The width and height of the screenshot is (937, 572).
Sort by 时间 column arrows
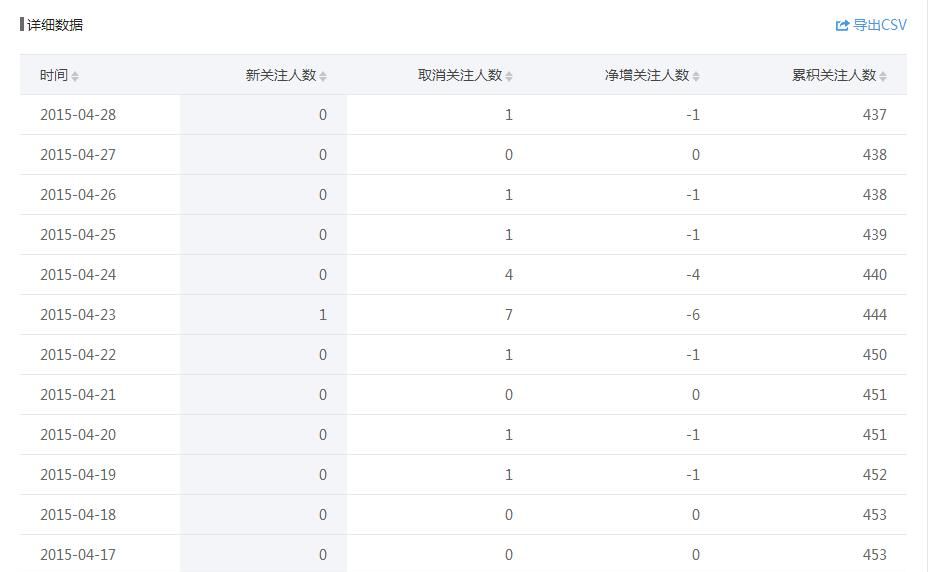coord(75,76)
